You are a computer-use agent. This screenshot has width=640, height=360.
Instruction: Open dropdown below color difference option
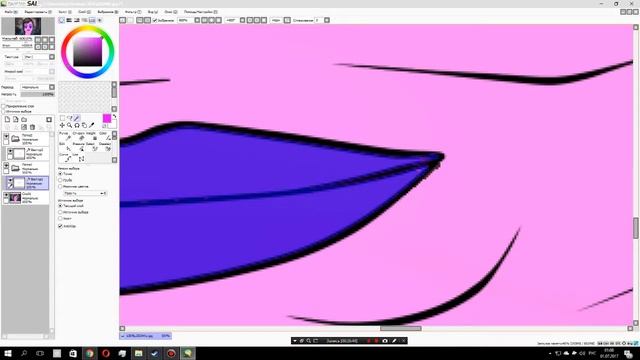(x=85, y=193)
